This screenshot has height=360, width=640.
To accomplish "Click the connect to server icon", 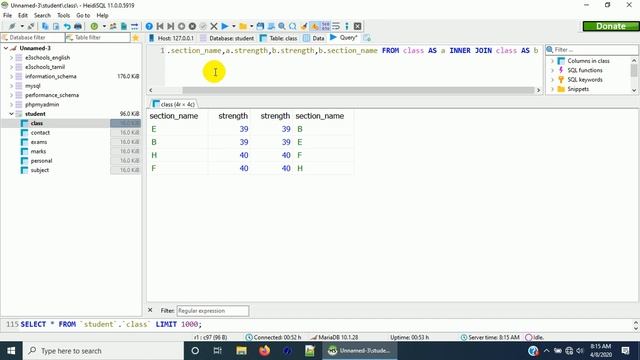I will [x=12, y=26].
